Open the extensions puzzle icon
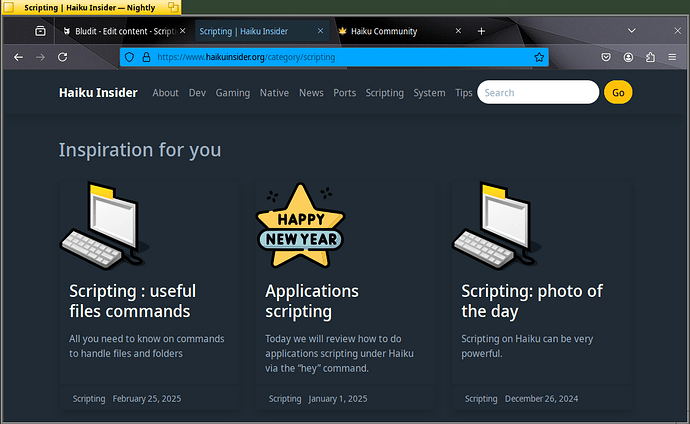690x424 pixels. [650, 57]
